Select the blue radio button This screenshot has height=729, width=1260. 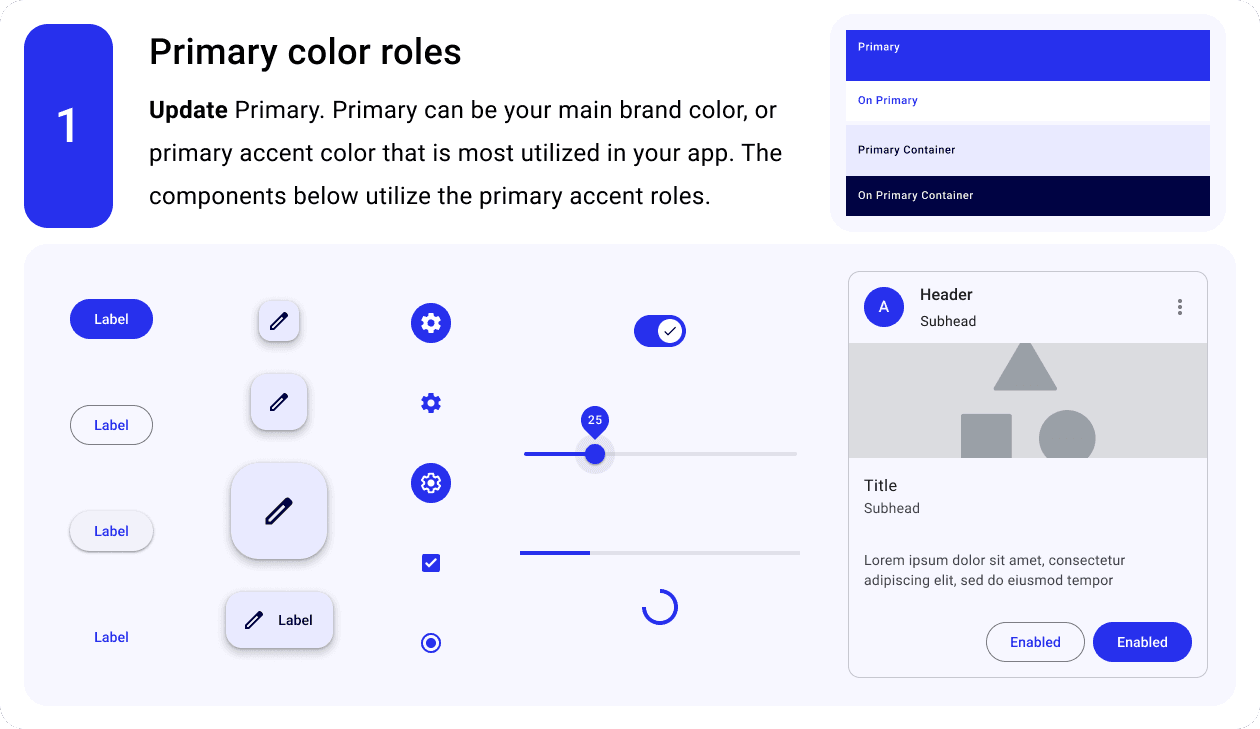pos(431,643)
